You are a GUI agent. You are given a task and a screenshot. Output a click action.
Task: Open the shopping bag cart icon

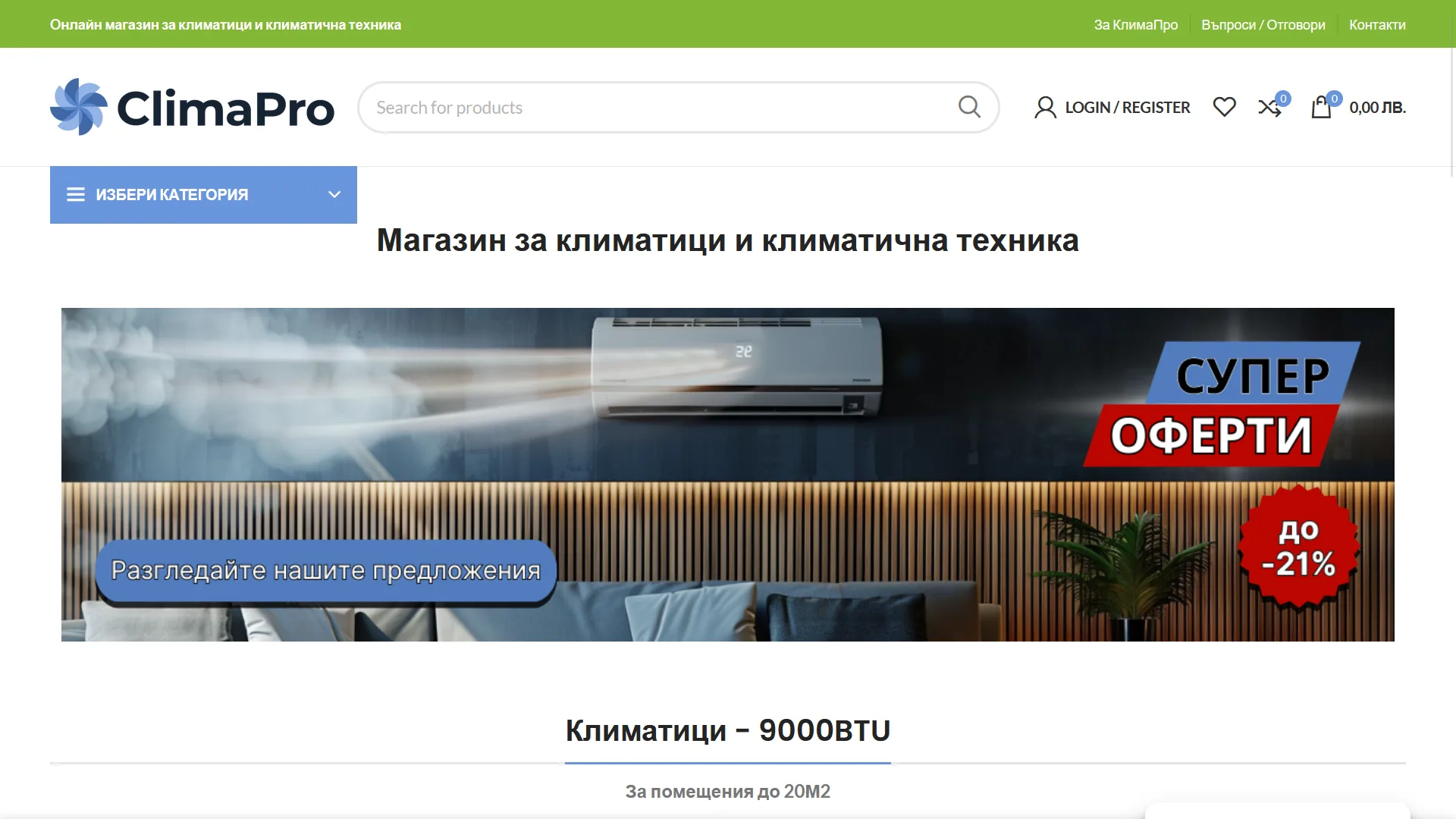1323,108
